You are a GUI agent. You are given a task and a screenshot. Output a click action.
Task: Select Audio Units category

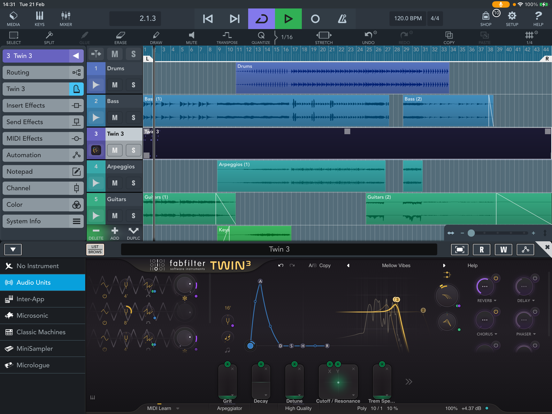click(43, 283)
